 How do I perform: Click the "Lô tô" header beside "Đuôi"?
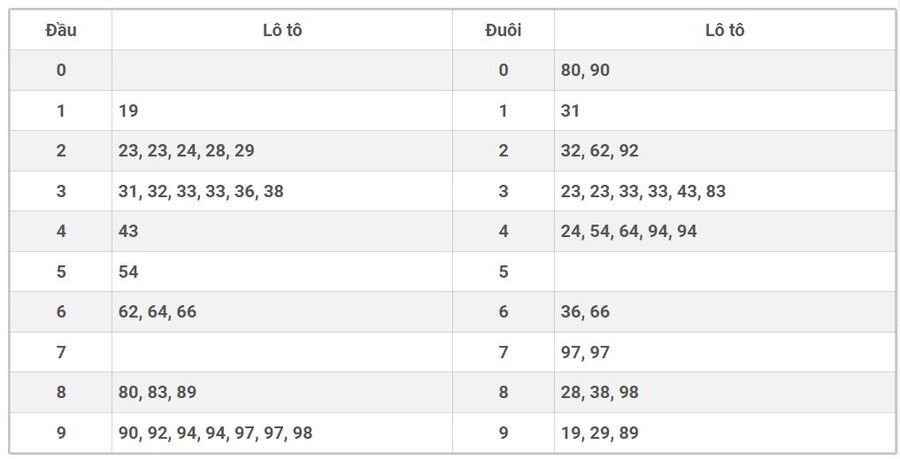pos(724,30)
